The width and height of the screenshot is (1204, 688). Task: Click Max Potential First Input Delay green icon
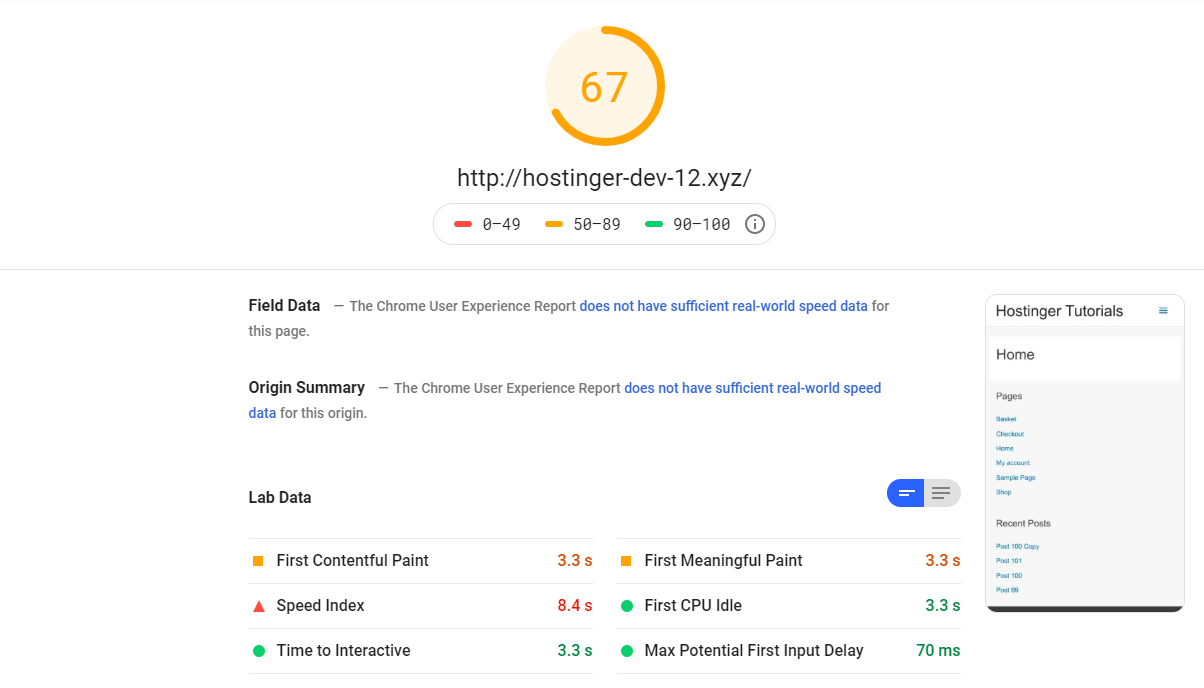click(x=627, y=651)
